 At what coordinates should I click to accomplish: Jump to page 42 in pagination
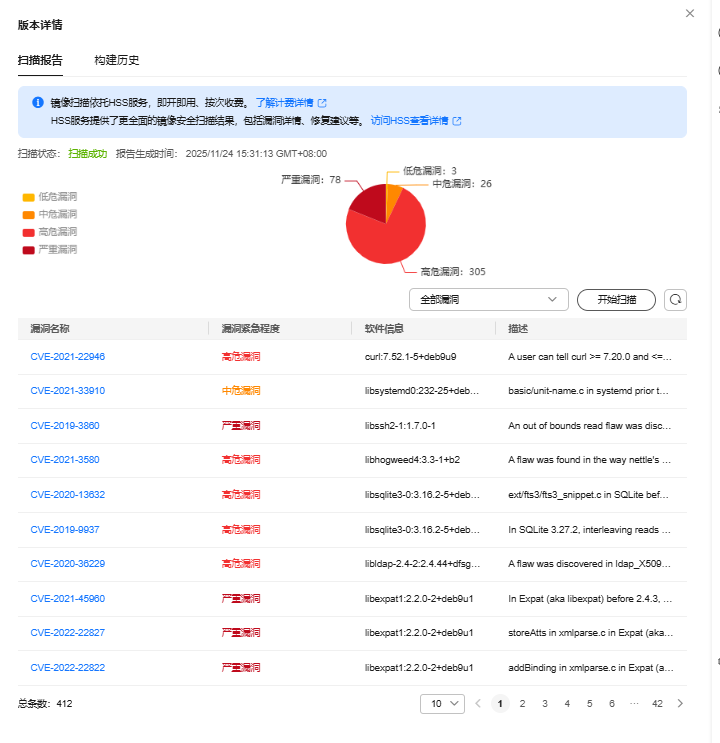657,703
